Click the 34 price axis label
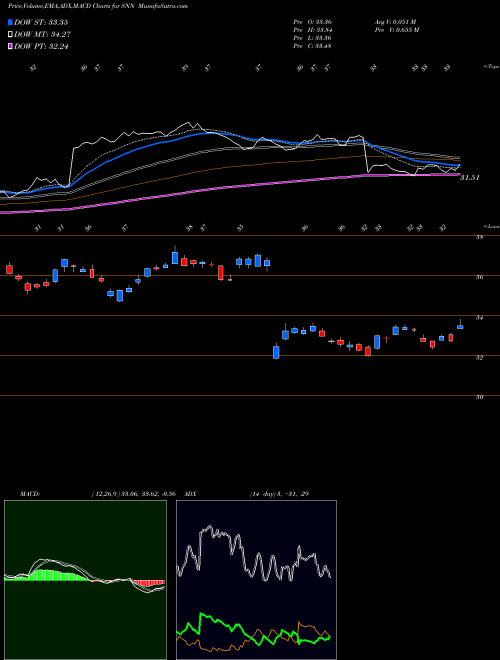500x660 pixels. [479, 317]
